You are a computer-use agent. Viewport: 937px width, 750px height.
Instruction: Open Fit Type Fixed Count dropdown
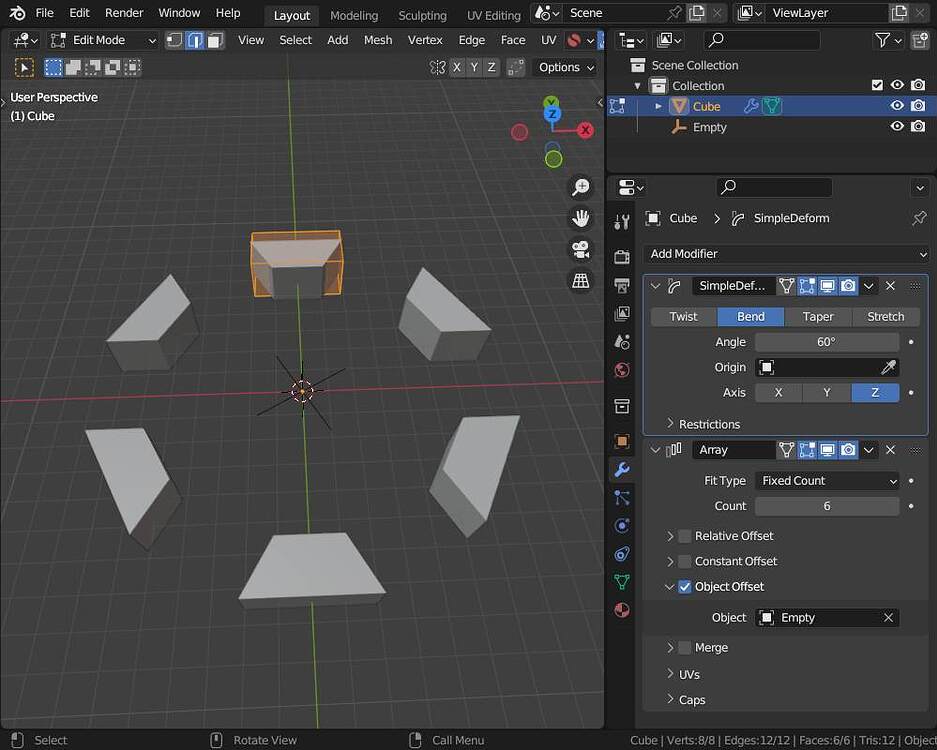coord(827,480)
